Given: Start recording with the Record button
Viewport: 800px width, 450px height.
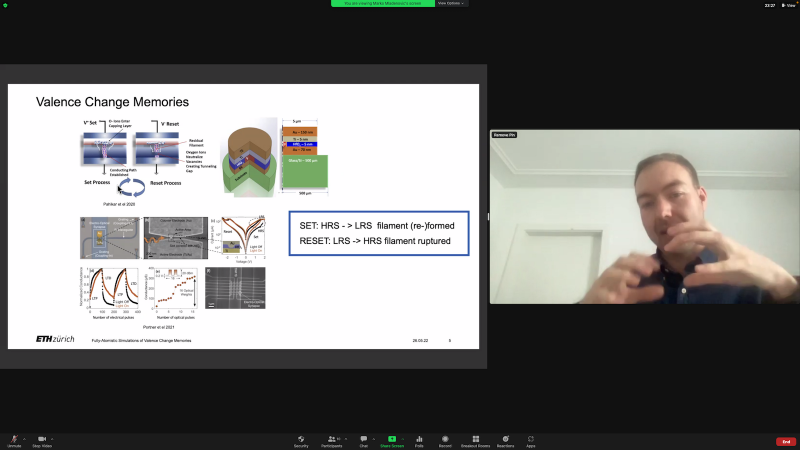Looking at the screenshot, I should click(445, 441).
